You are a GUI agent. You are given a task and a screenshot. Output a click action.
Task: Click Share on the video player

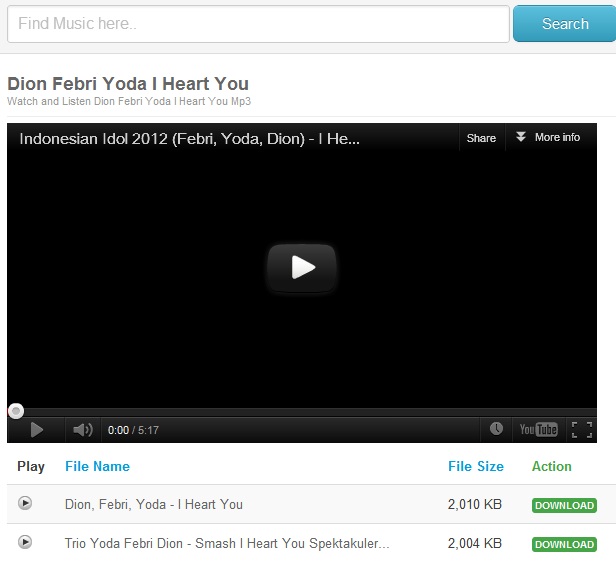click(x=481, y=138)
